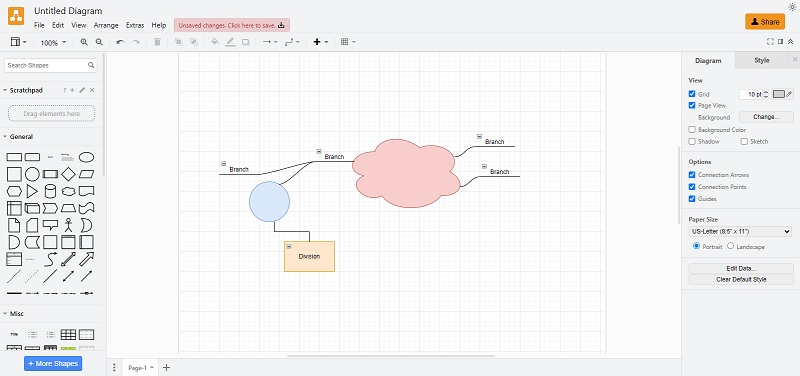Screen dimensions: 800x376
Task: Open the table dropdown in toolbar
Action: point(348,42)
